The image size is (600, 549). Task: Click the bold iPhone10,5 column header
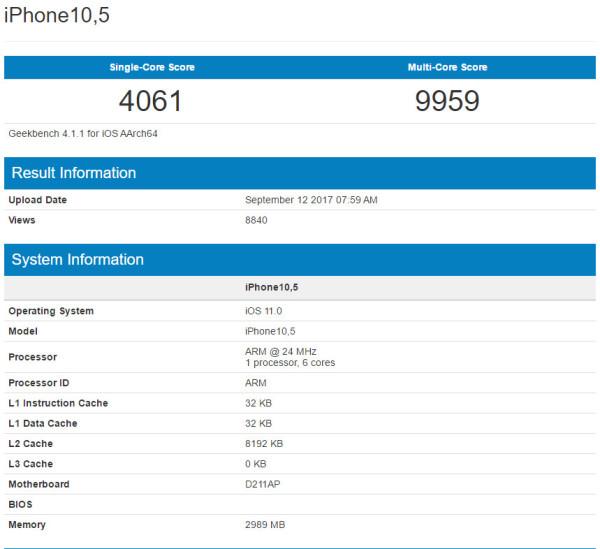coord(271,287)
